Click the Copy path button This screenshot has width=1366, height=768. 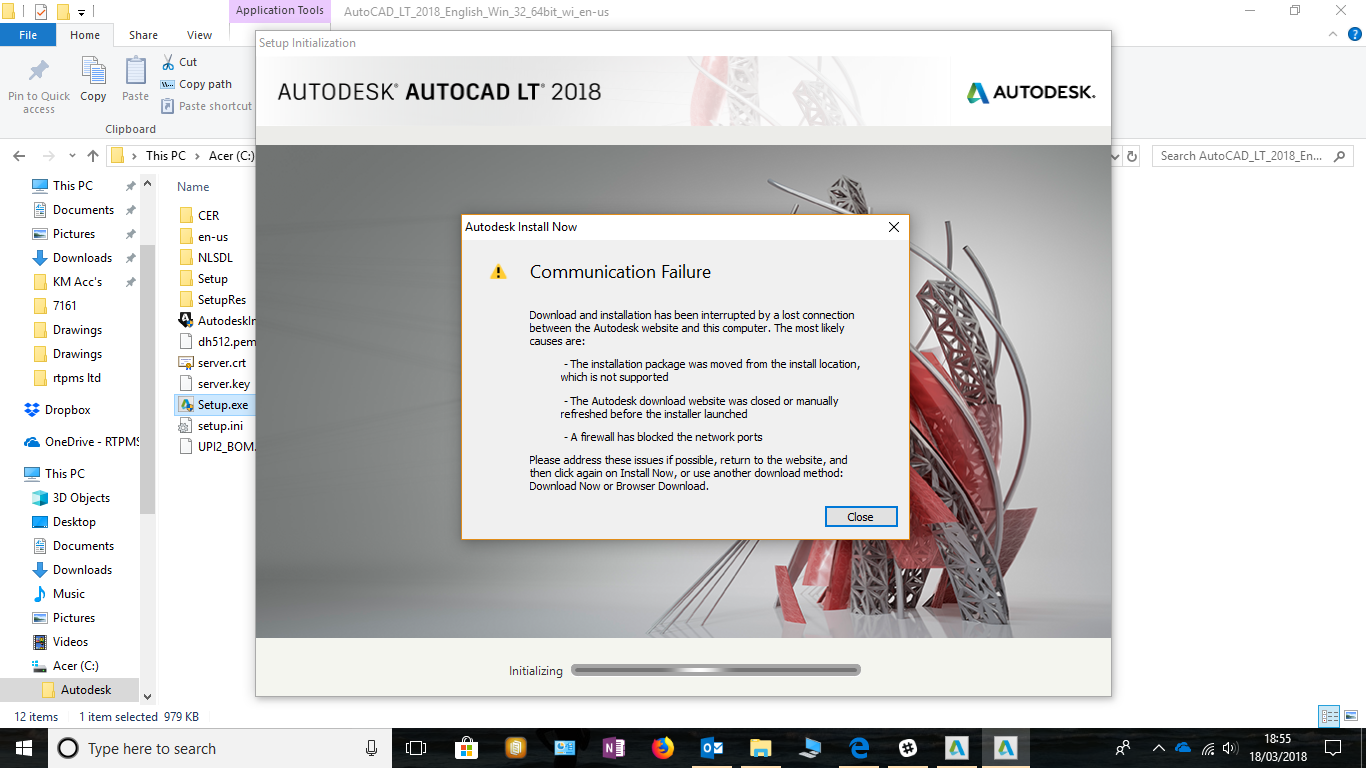pyautogui.click(x=196, y=84)
